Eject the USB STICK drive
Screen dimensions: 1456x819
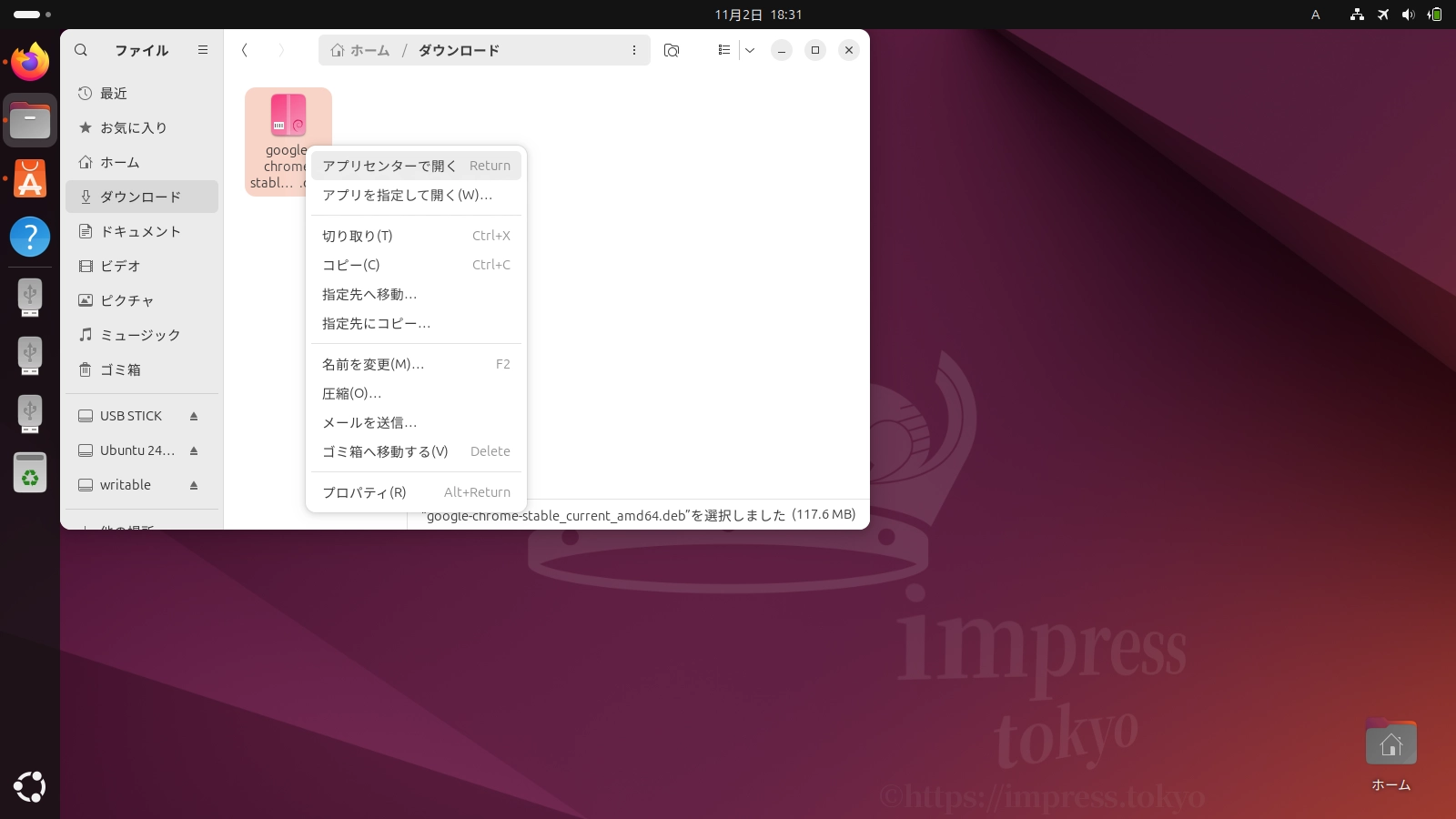194,416
